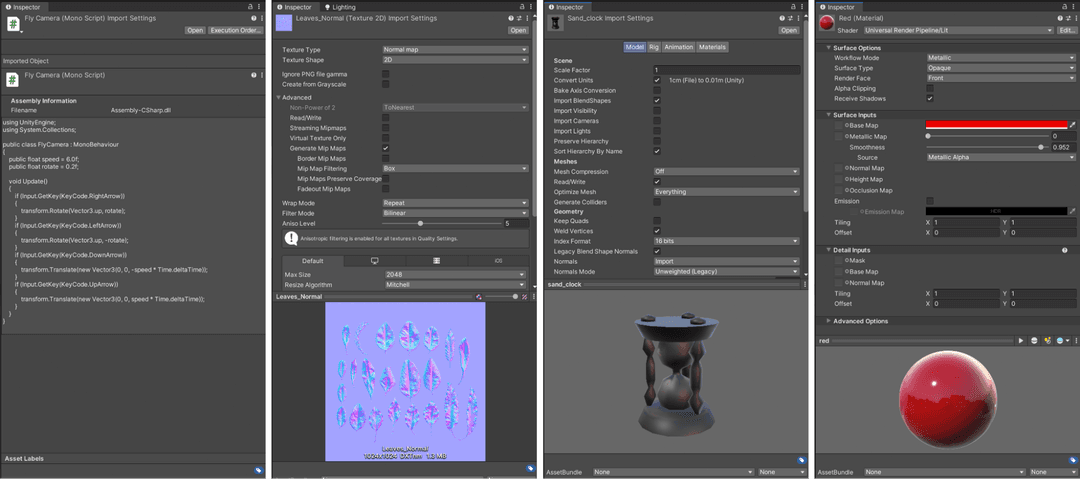
Task: Click the alpha toggle icon at right of Leaves_Normal preview bar
Action: [524, 296]
